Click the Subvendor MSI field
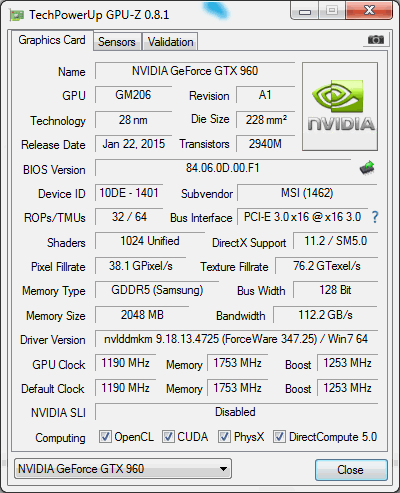This screenshot has height=493, width=400. (307, 193)
